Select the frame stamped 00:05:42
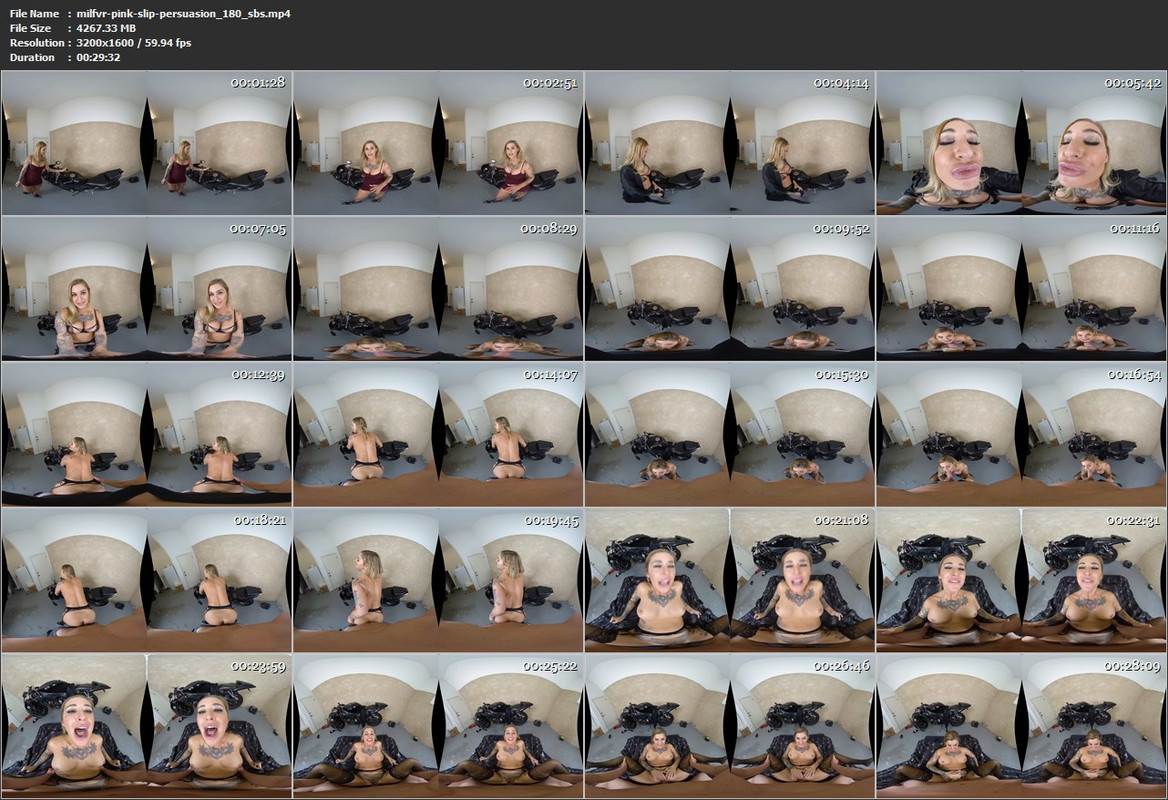 pyautogui.click(x=1021, y=143)
